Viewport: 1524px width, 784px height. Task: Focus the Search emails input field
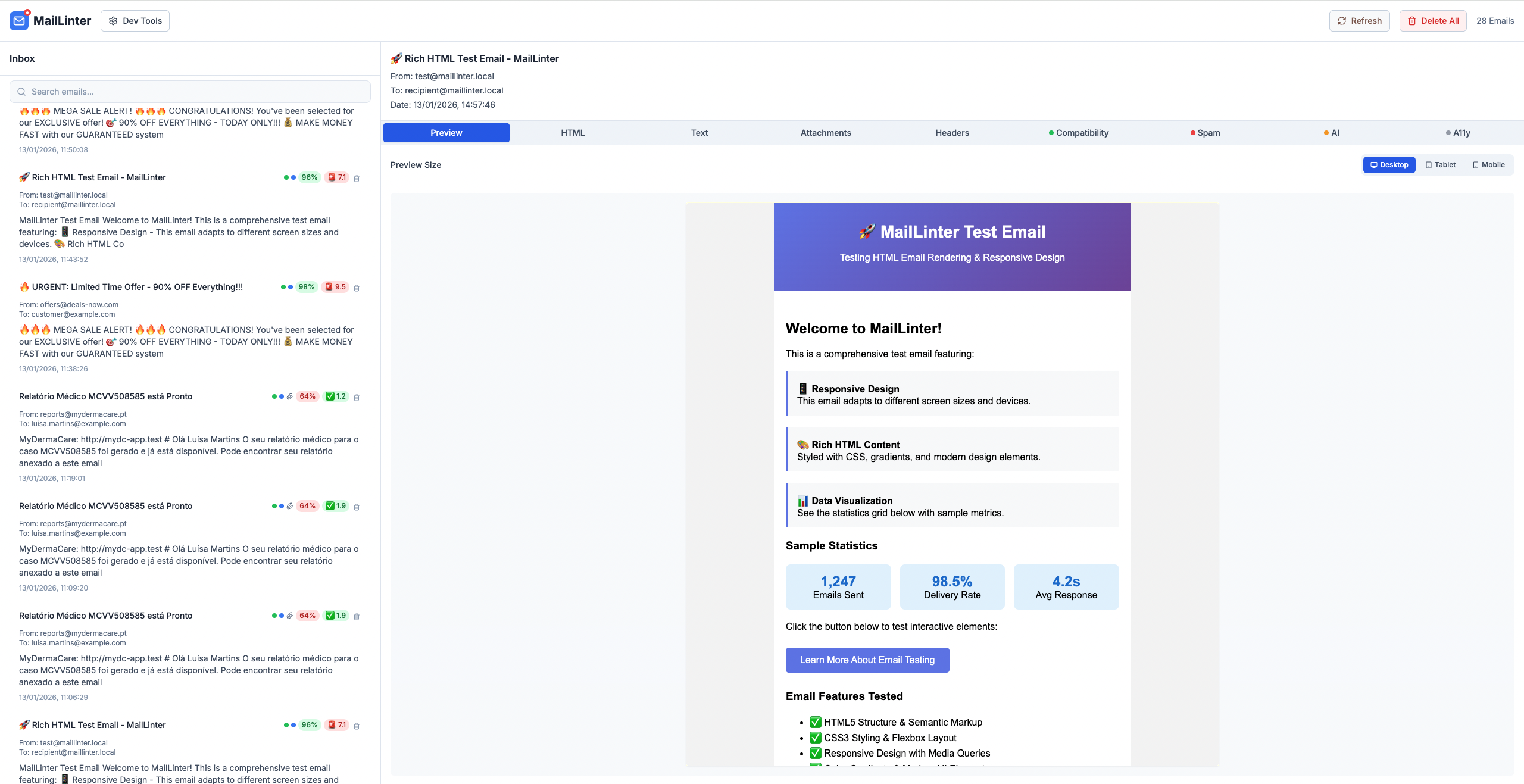(x=196, y=92)
